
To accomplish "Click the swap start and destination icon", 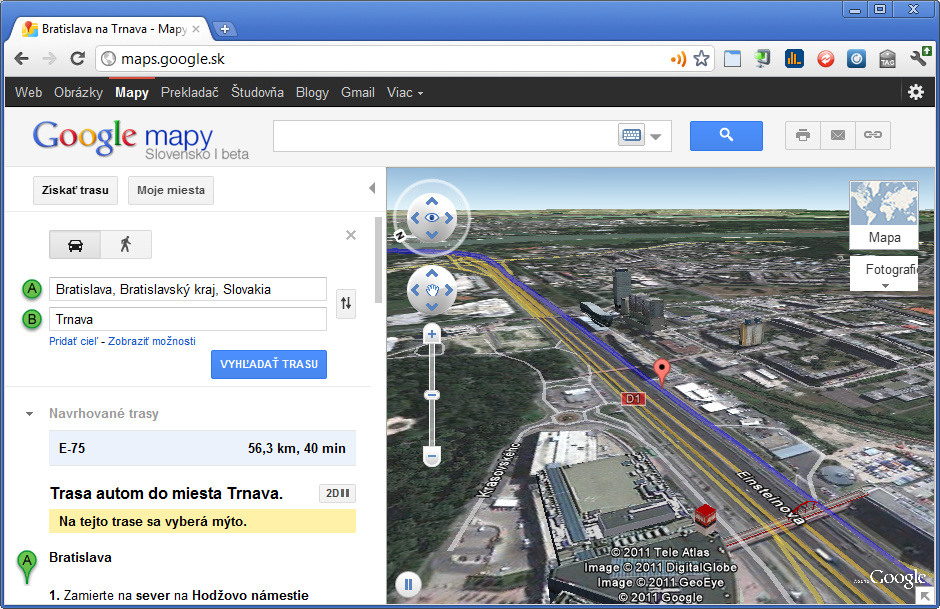I will [x=346, y=303].
